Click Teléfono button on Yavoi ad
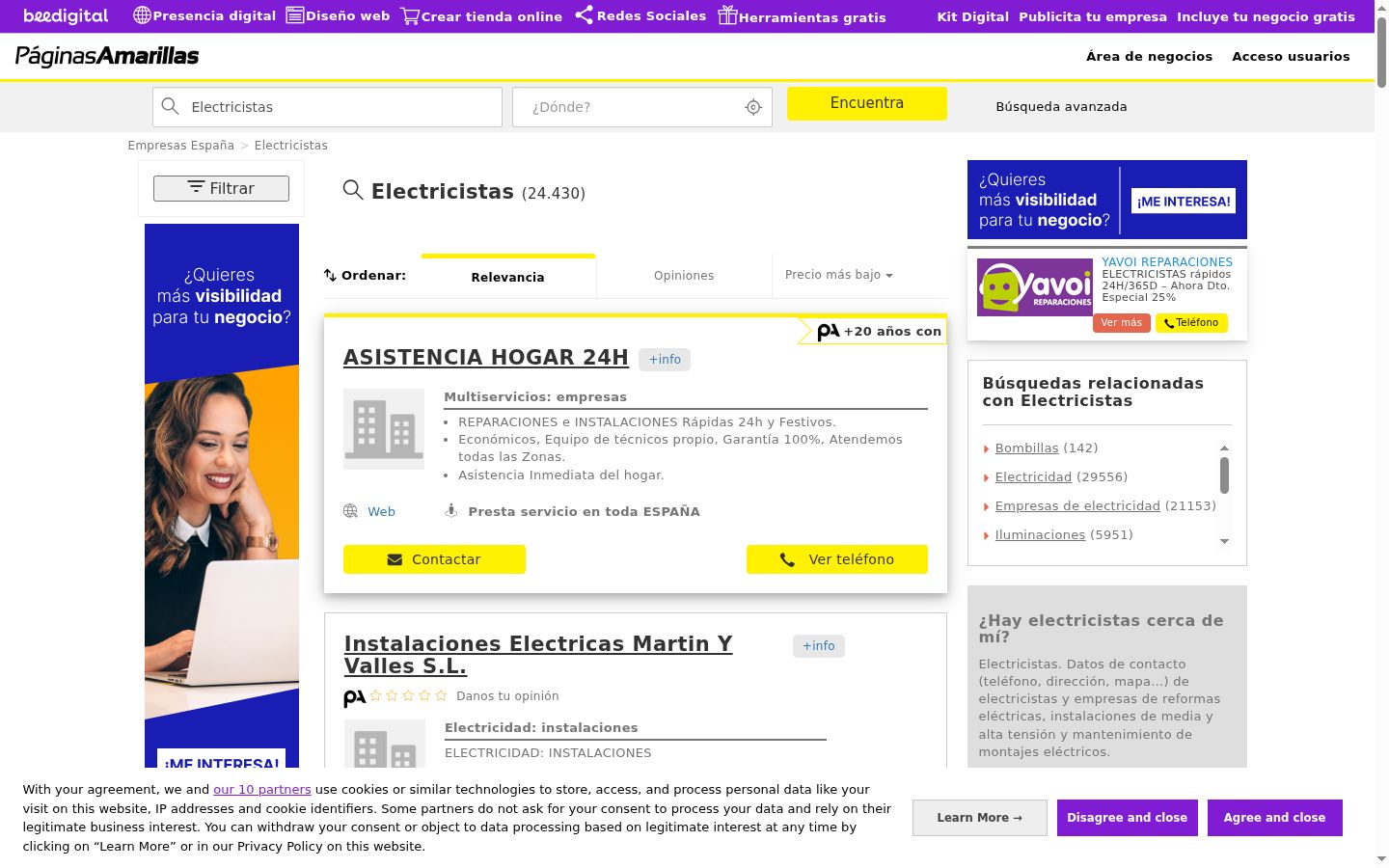Screen dimensions: 1389x868 pyautogui.click(x=1191, y=323)
